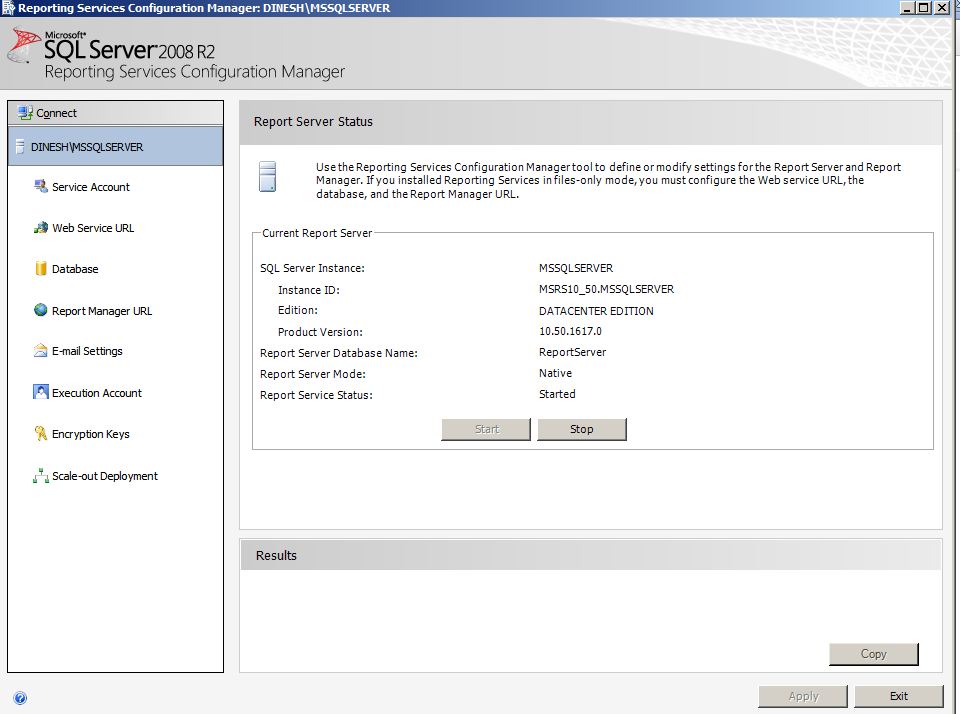Click the Edition label
960x714 pixels.
tap(298, 310)
